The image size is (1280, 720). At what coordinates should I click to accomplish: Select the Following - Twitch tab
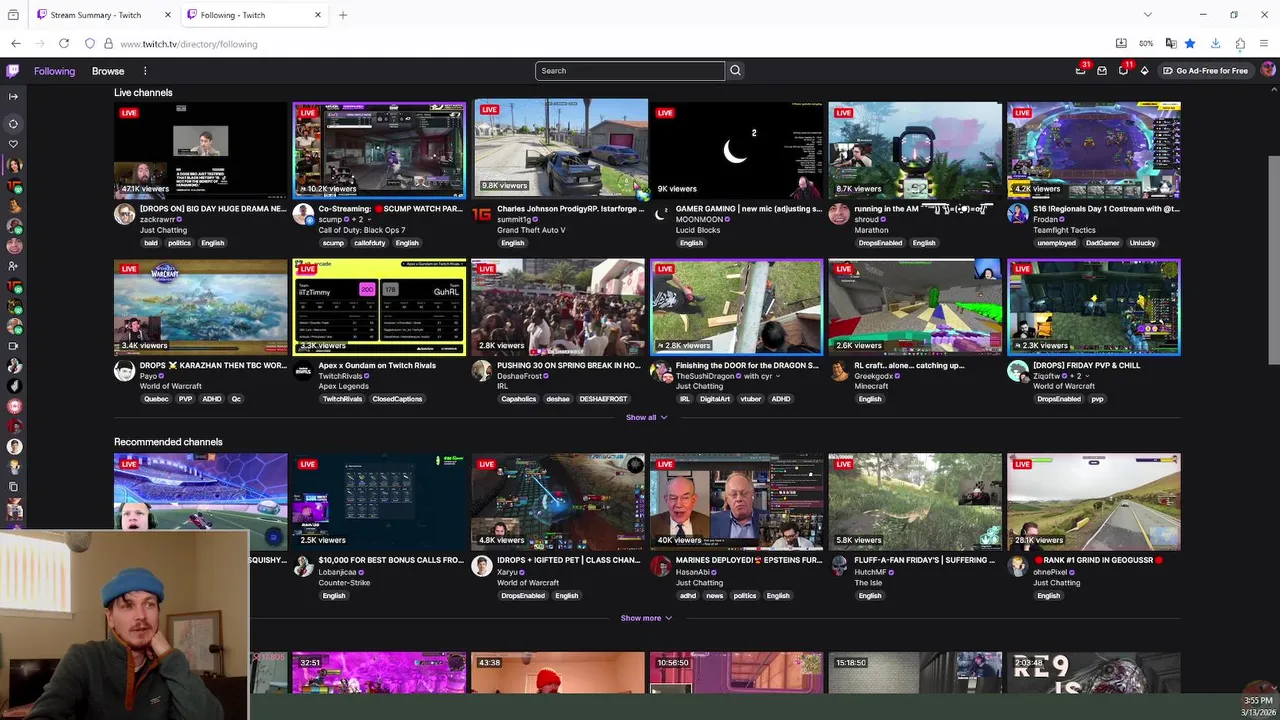[255, 15]
